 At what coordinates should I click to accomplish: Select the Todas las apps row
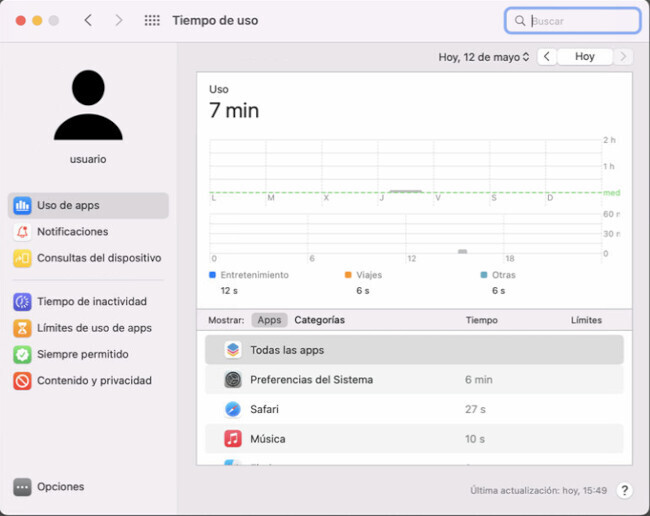tap(414, 350)
